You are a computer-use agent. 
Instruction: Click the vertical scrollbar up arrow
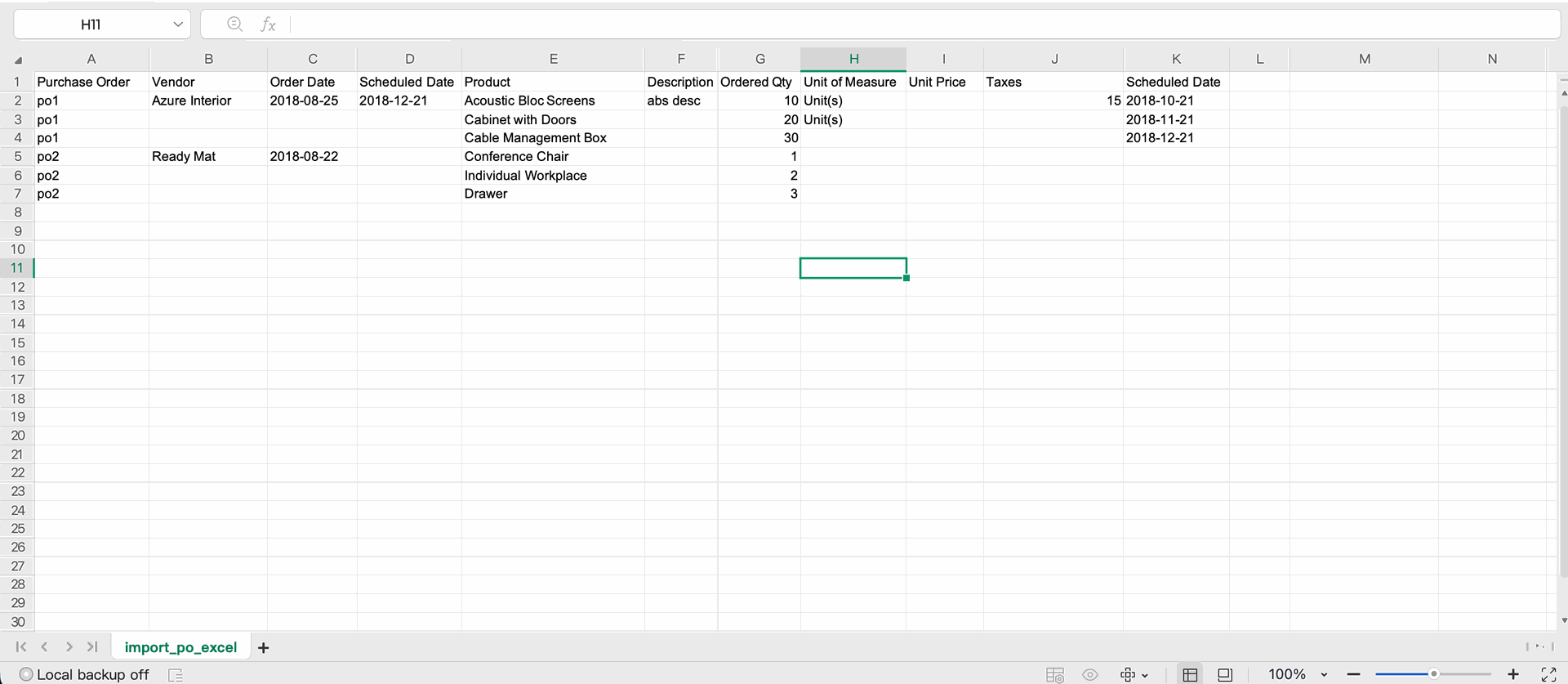[1563, 93]
